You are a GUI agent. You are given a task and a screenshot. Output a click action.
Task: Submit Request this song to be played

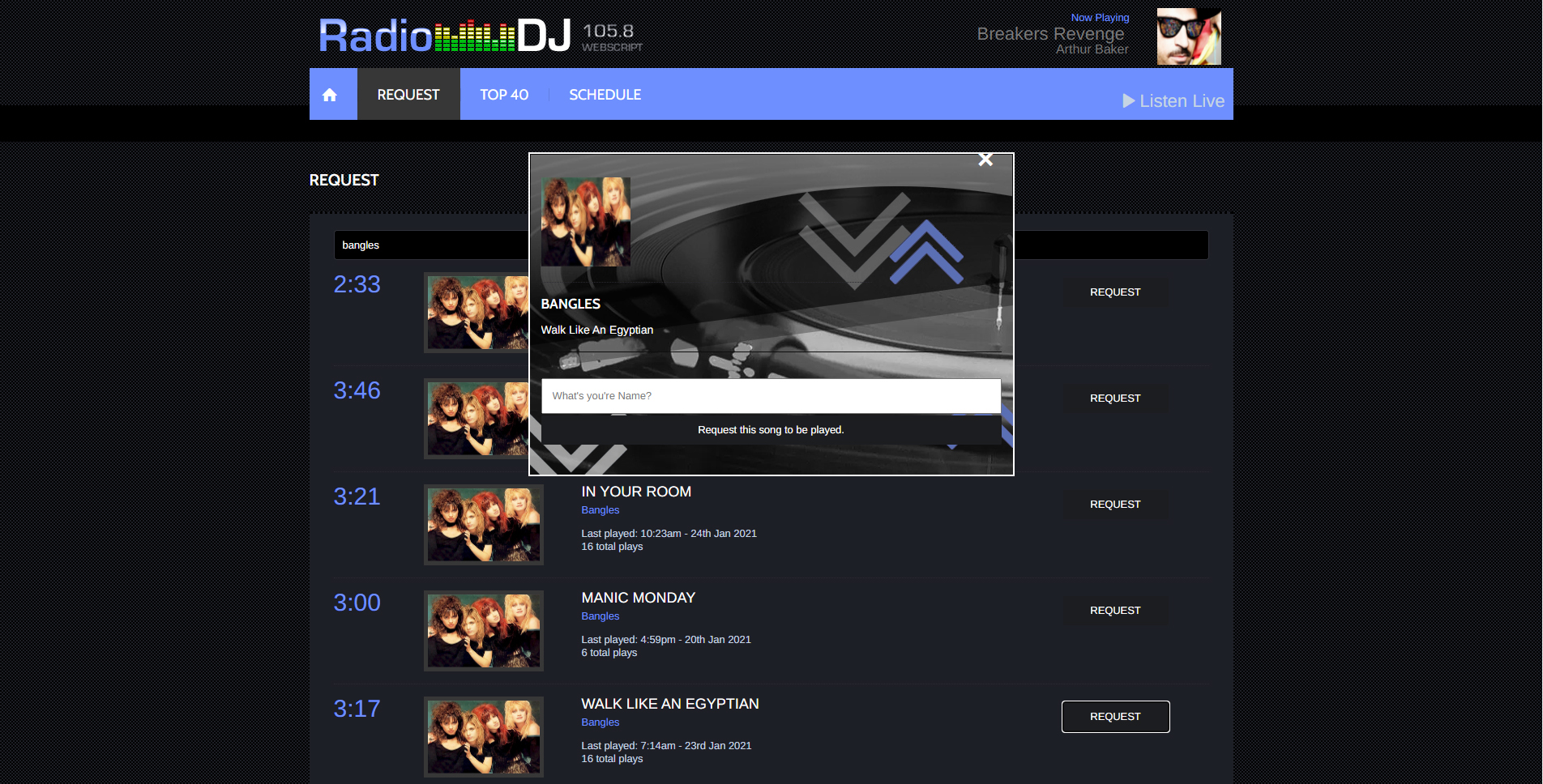(771, 430)
